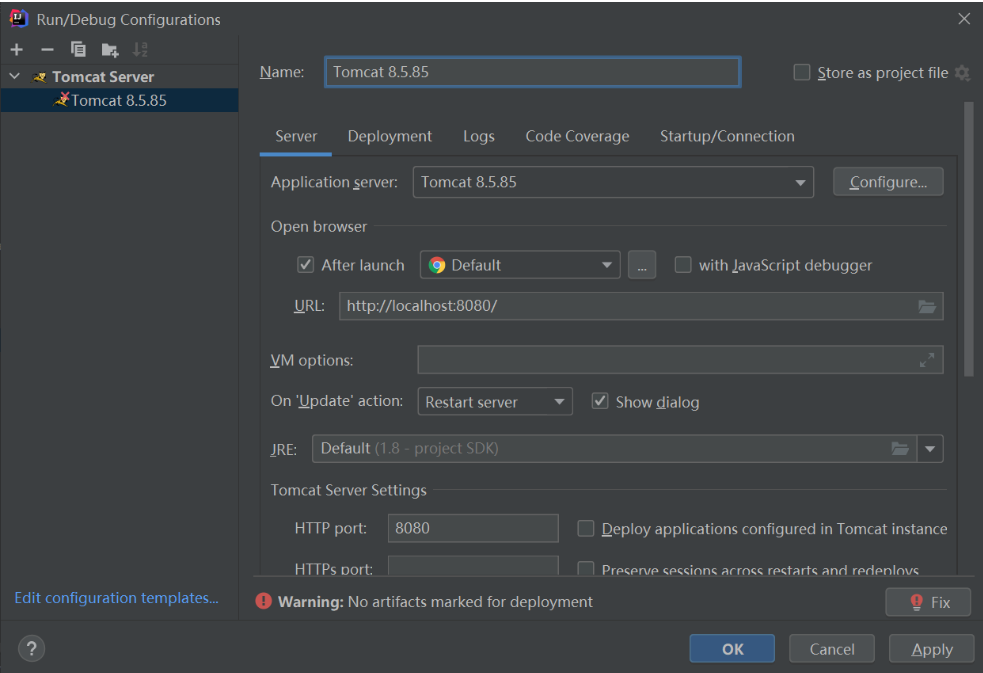Open the help question mark button
This screenshot has width=983, height=673.
[x=31, y=649]
